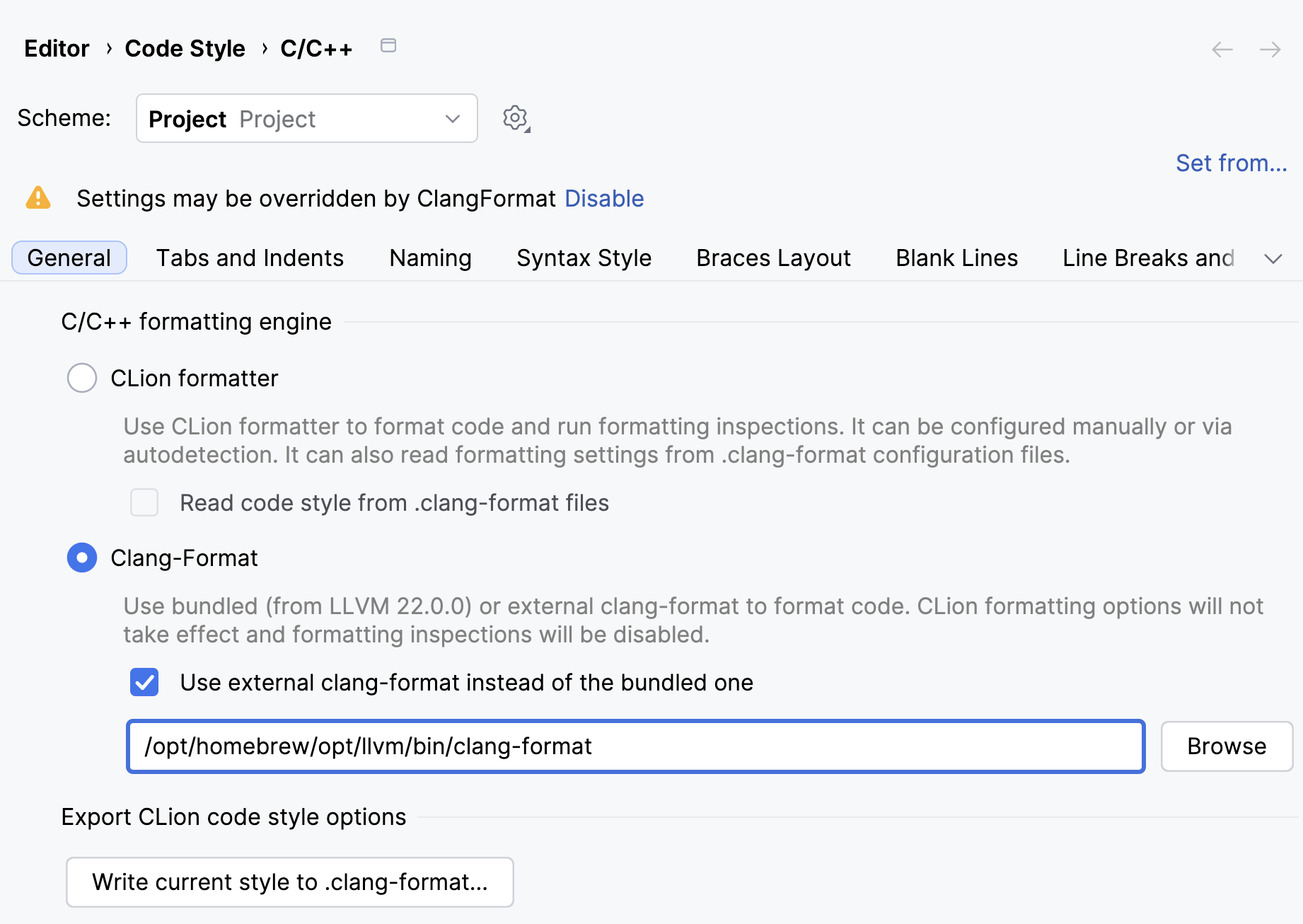
Task: Select the CLion formatter radio button
Action: tap(82, 378)
